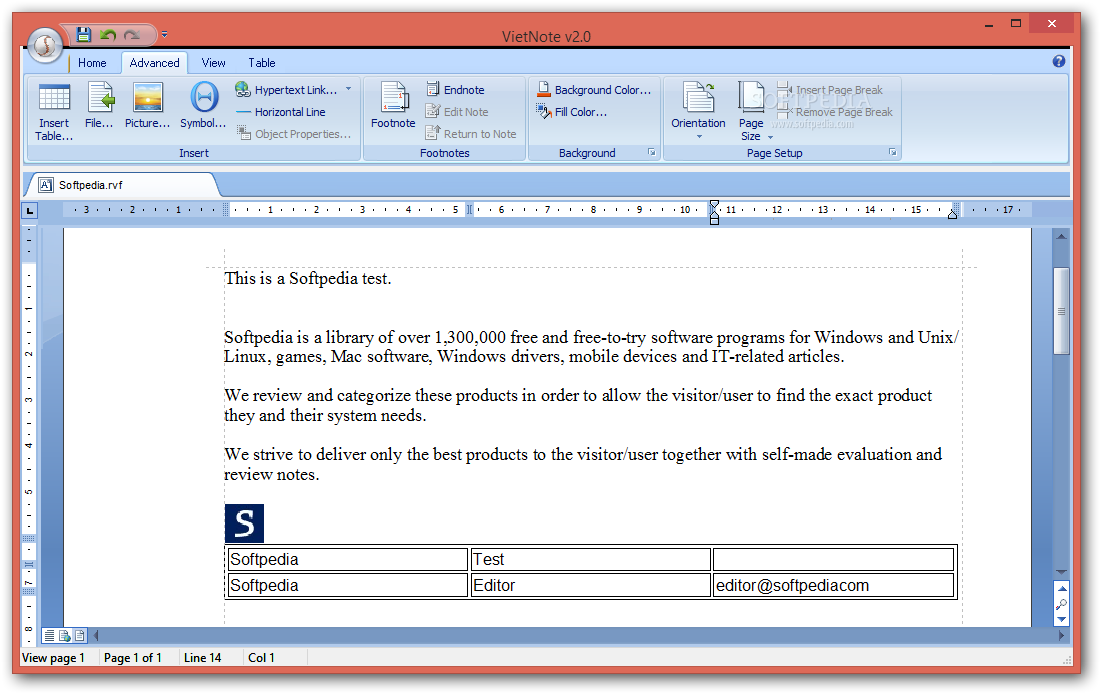Click the Footnote icon
This screenshot has height=694, width=1101.
pyautogui.click(x=394, y=98)
